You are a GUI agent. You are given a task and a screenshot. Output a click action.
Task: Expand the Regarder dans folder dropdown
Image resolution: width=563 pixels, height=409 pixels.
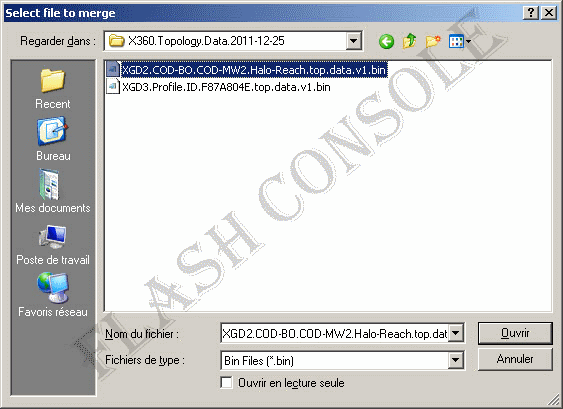click(353, 41)
